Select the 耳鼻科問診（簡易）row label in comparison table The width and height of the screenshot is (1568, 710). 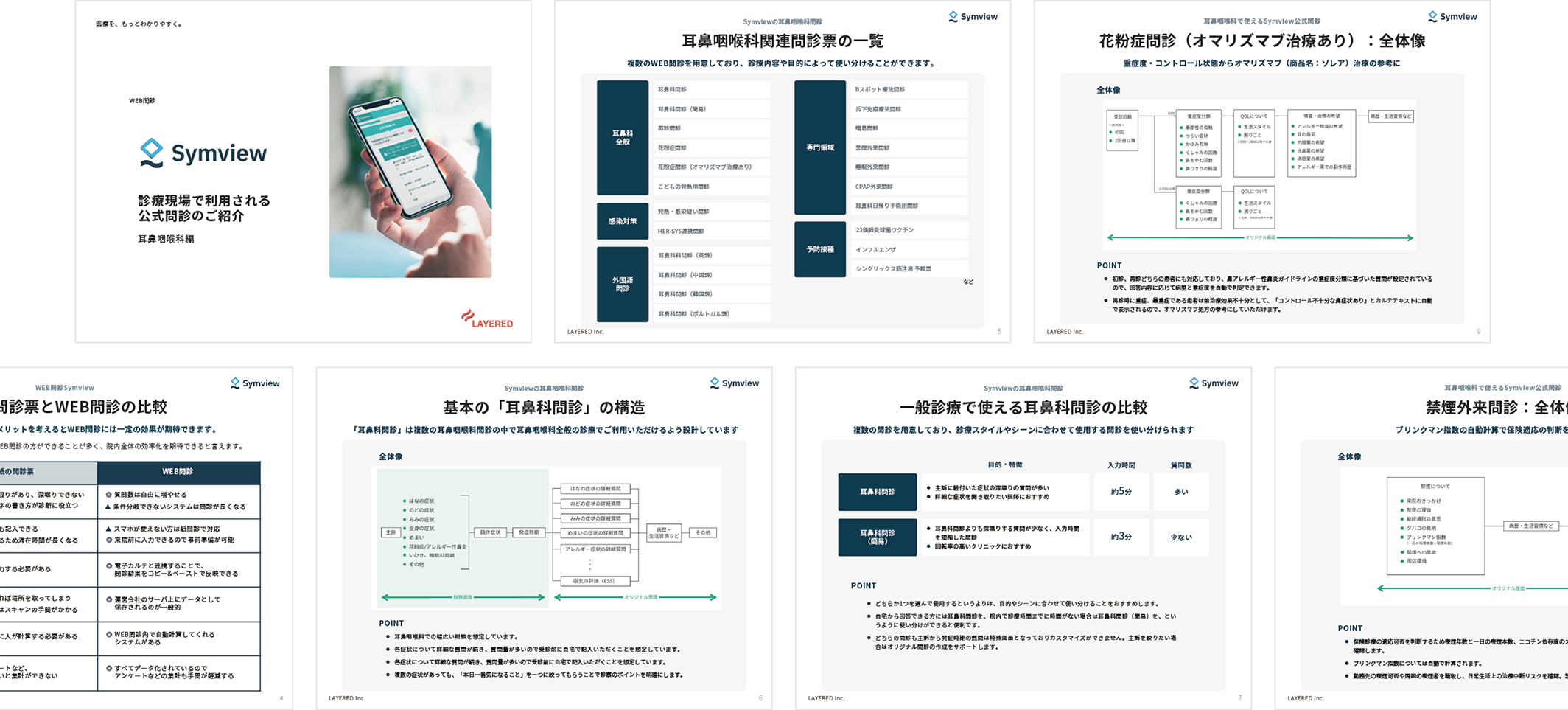[x=877, y=537]
